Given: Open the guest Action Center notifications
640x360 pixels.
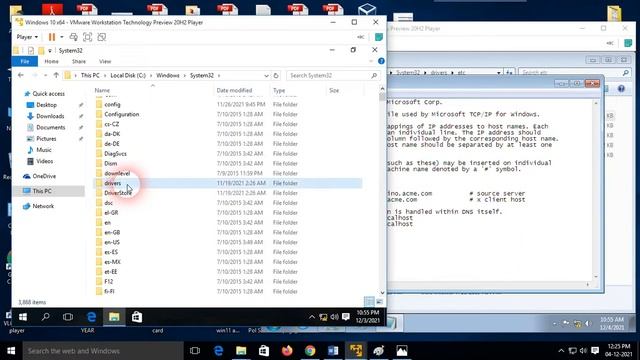Looking at the screenshot, I should (x=346, y=317).
